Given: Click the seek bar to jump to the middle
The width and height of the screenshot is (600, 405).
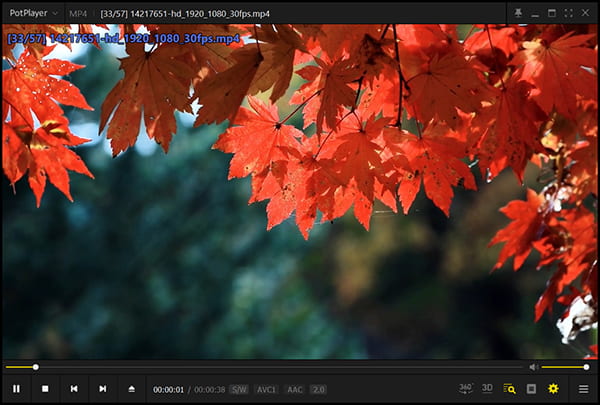Looking at the screenshot, I should (264, 367).
